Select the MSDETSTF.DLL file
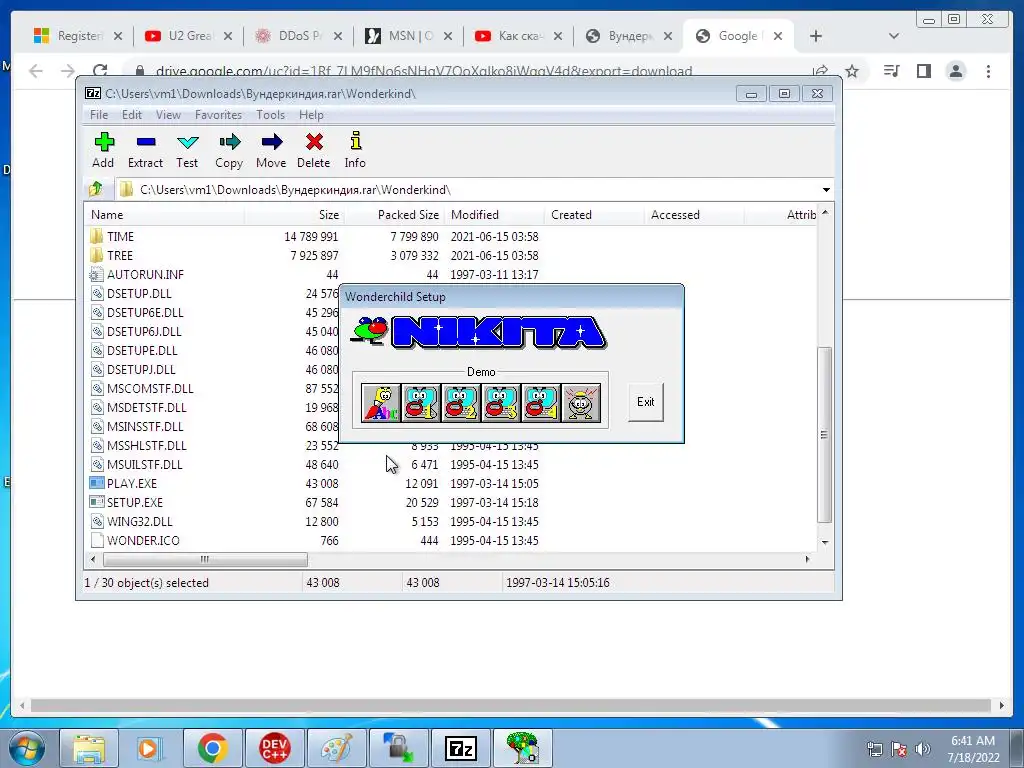 [x=146, y=407]
